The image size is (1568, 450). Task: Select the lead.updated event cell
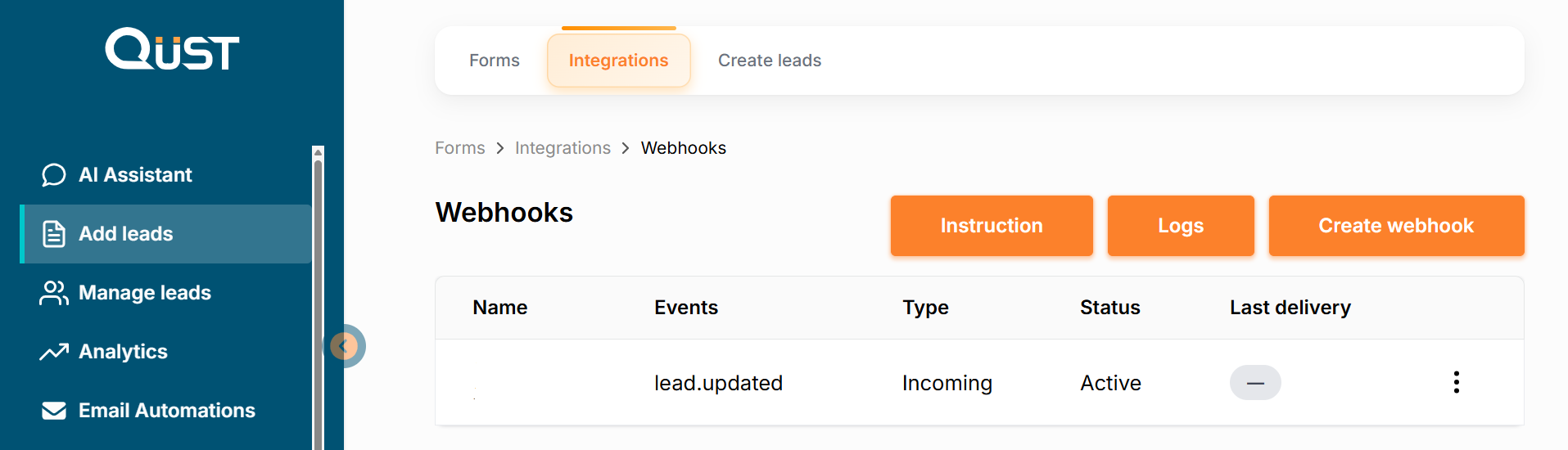[718, 383]
